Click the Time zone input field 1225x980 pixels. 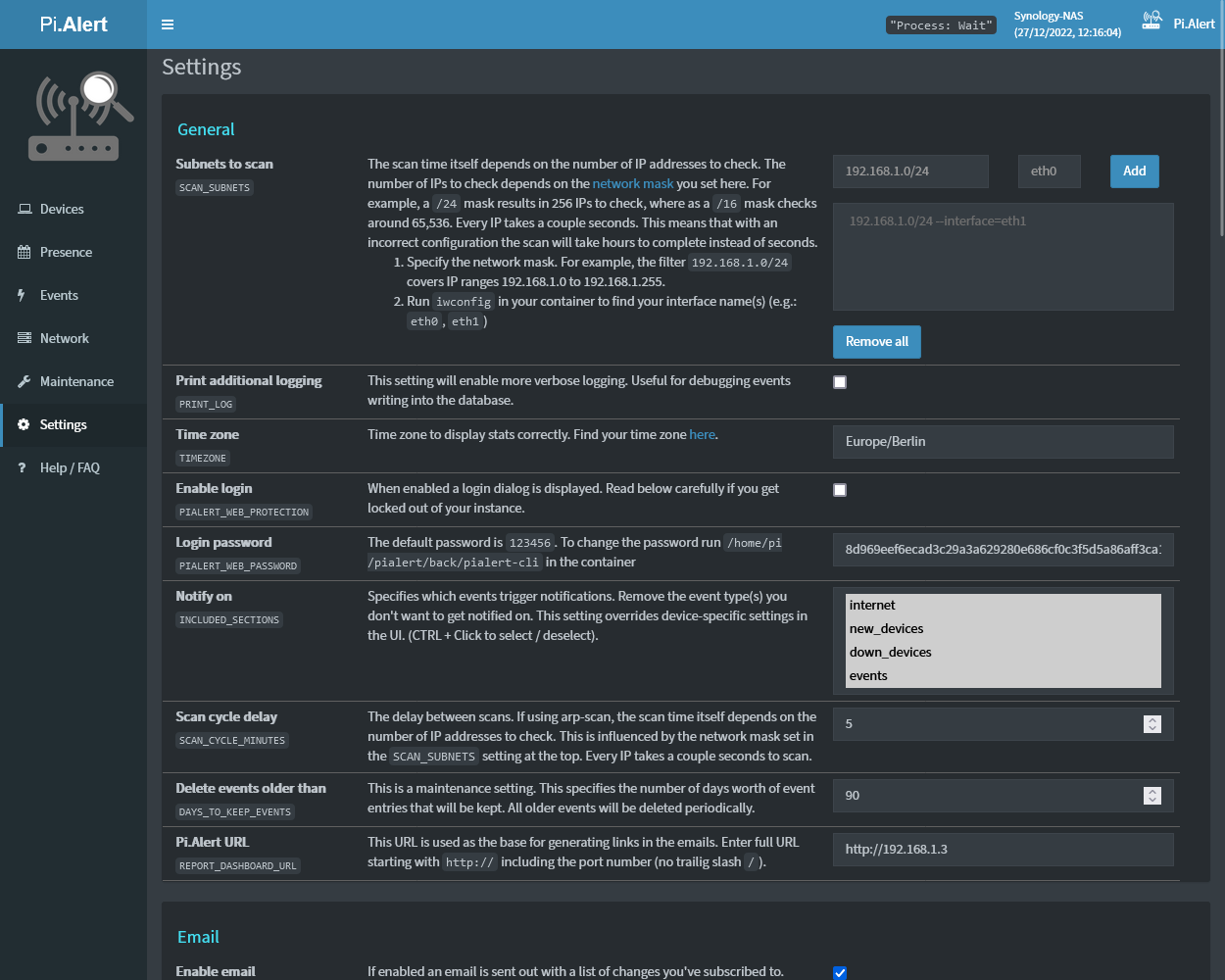click(1003, 442)
